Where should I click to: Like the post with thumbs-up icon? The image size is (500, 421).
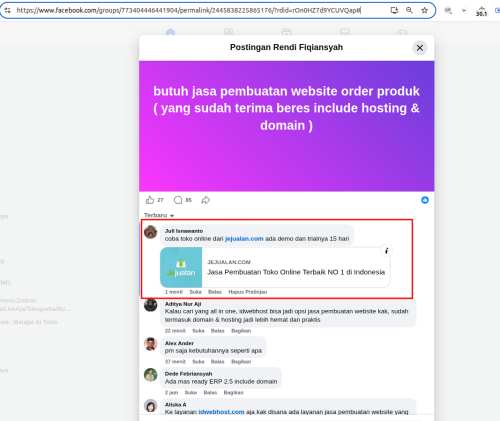(150, 200)
